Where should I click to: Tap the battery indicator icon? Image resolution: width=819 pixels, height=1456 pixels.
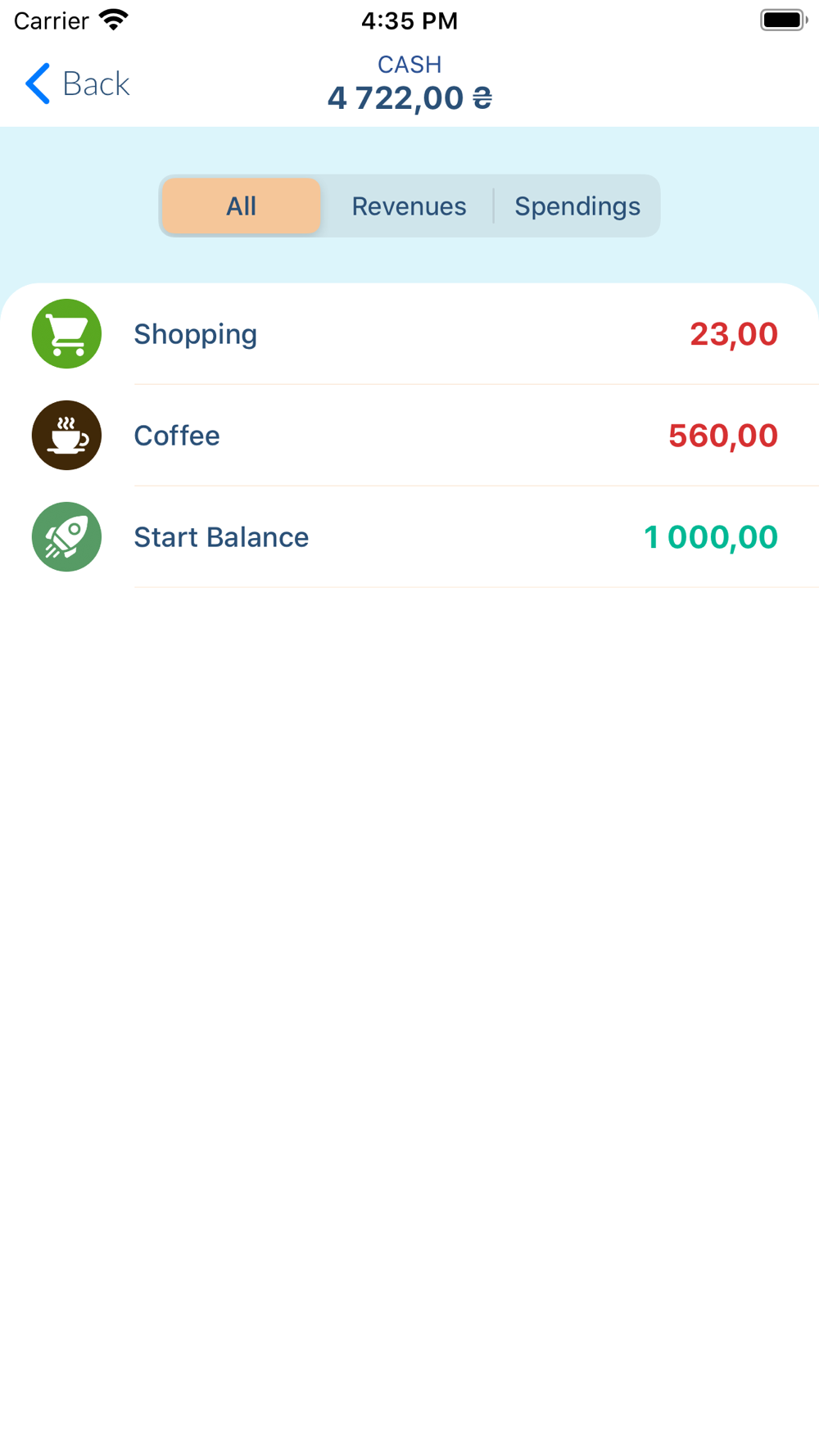[784, 20]
